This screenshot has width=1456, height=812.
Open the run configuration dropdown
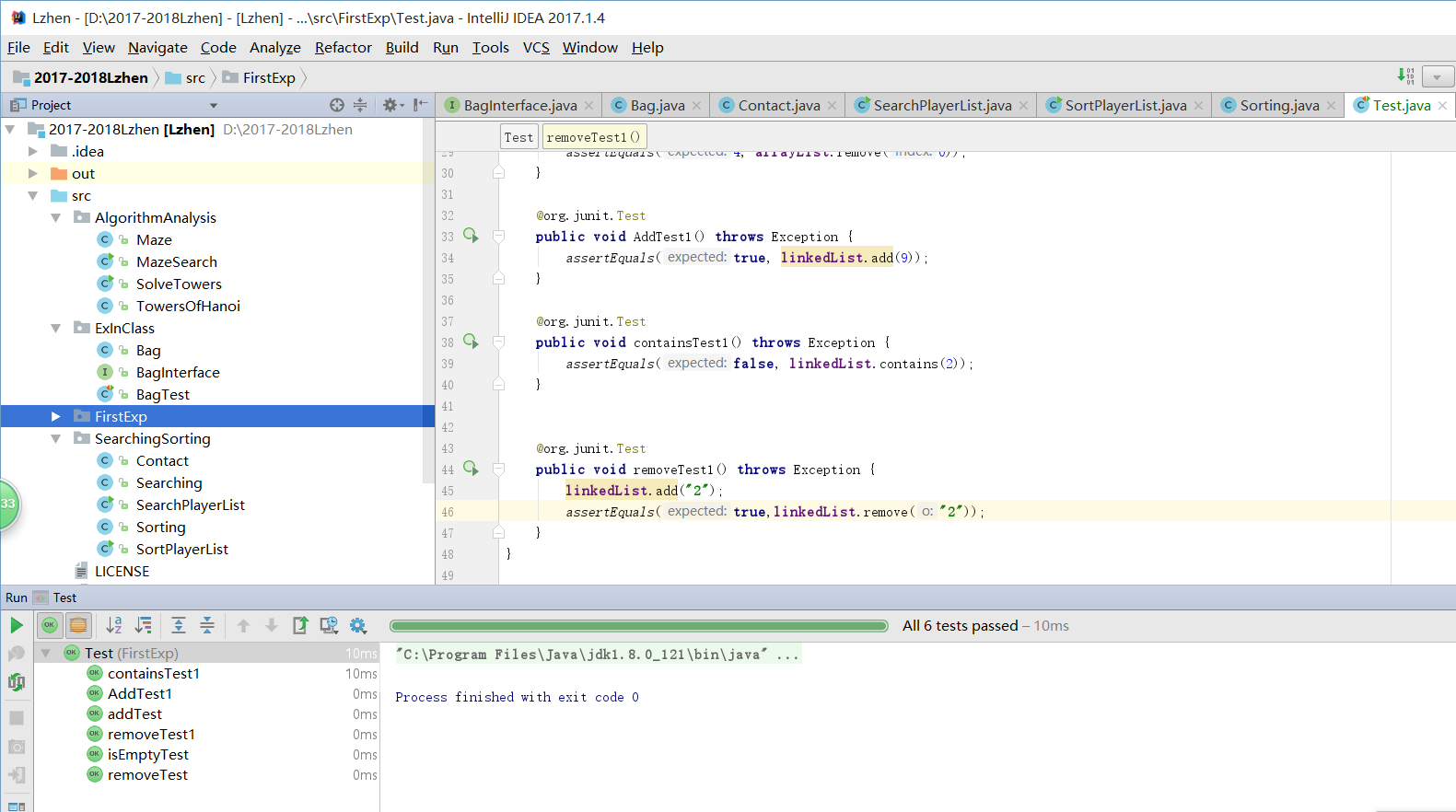1438,77
